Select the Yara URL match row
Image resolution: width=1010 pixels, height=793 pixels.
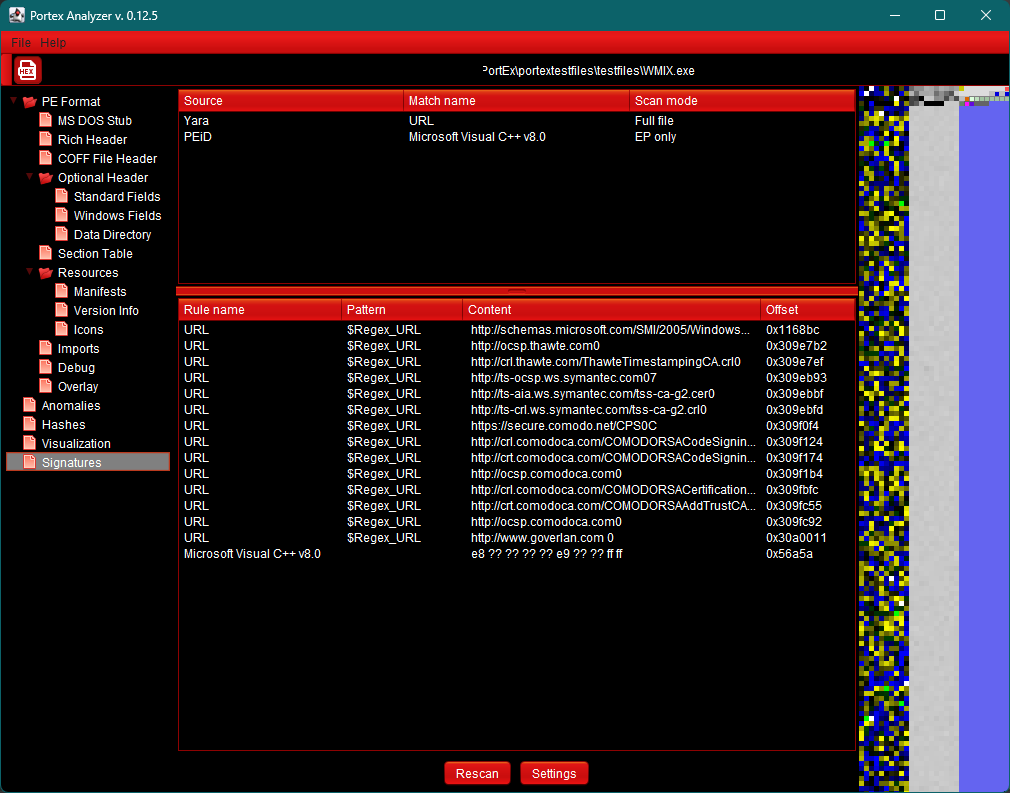click(517, 120)
